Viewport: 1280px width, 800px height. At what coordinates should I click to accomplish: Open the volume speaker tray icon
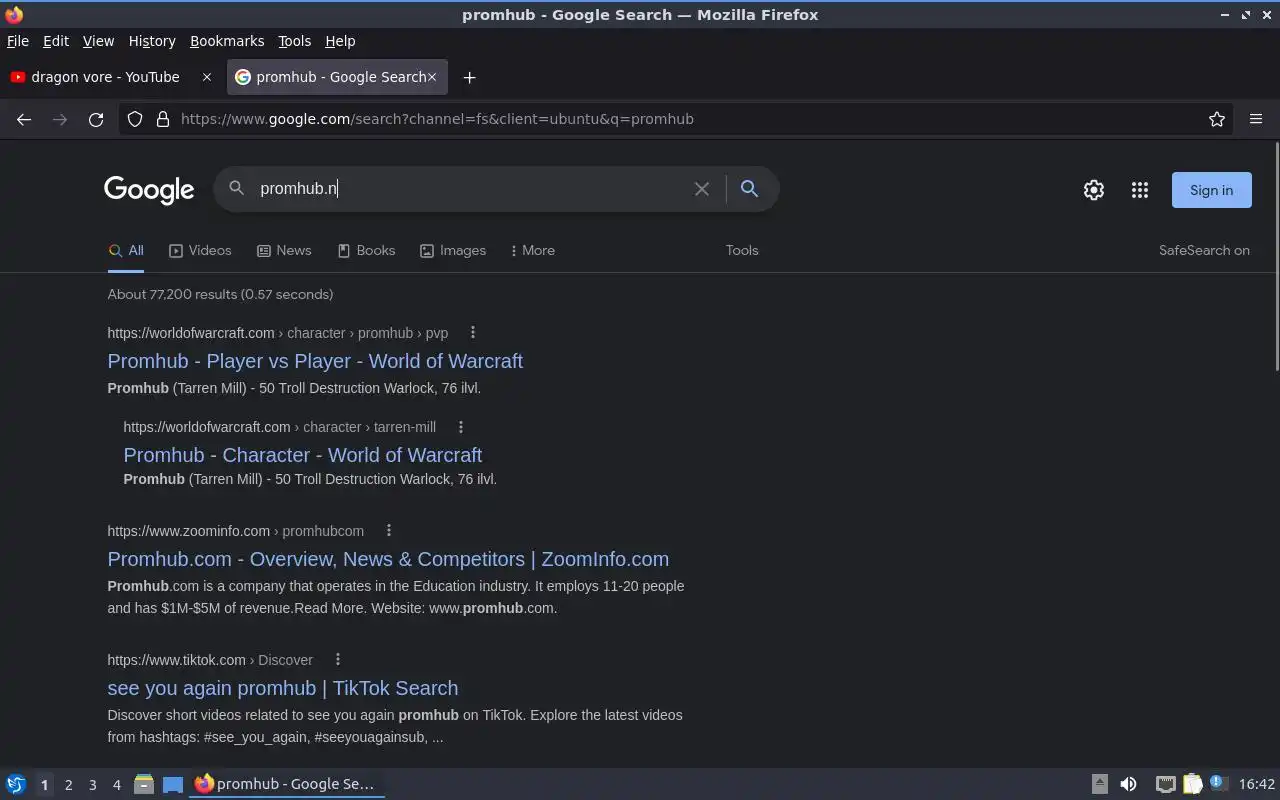pos(1128,784)
